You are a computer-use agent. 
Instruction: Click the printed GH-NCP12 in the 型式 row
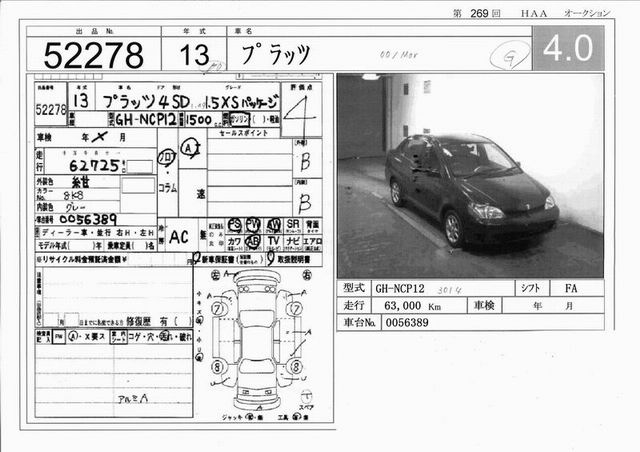click(400, 289)
